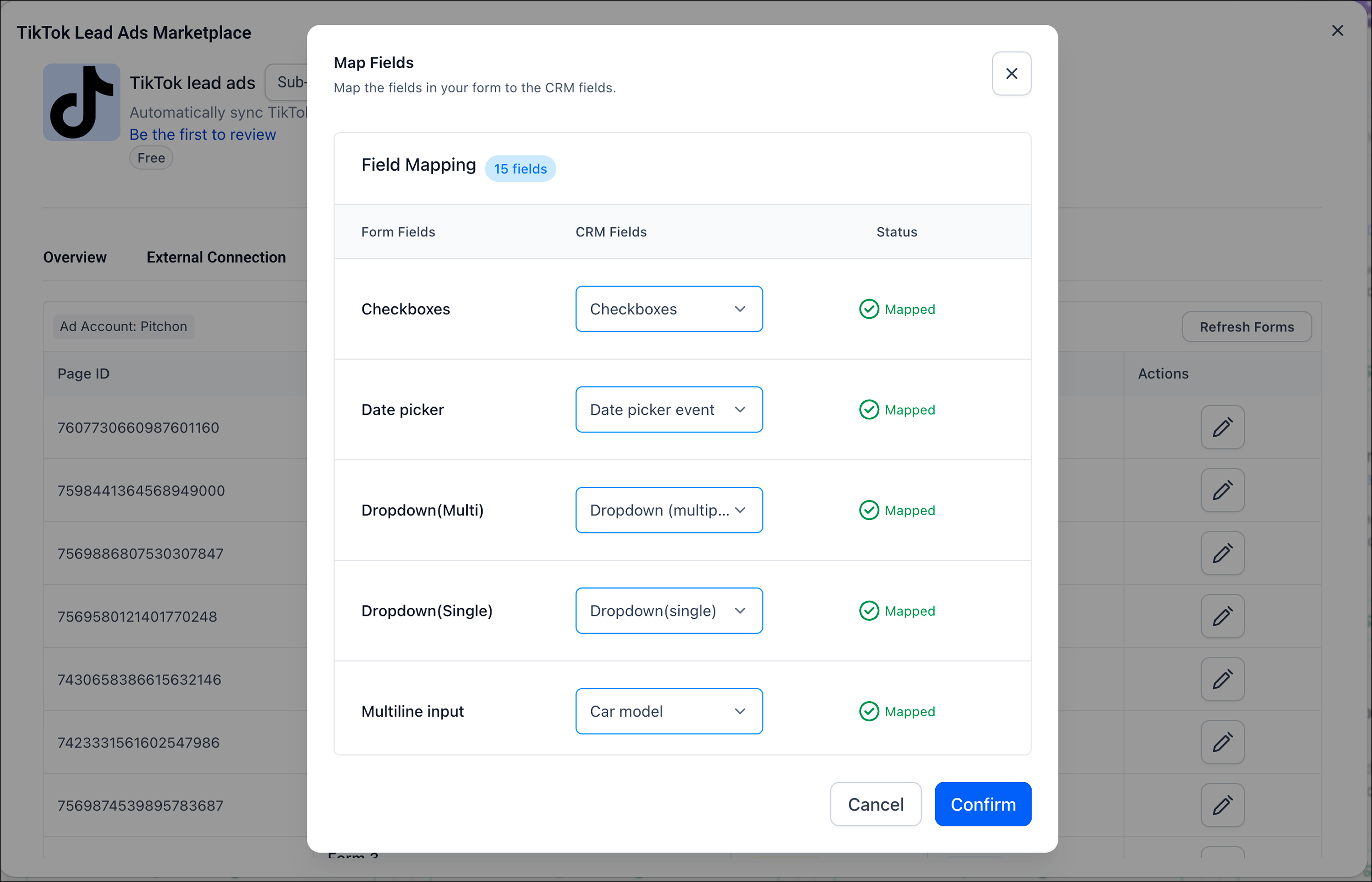Viewport: 1372px width, 882px height.
Task: Click the Actions column header
Action: pyautogui.click(x=1163, y=373)
